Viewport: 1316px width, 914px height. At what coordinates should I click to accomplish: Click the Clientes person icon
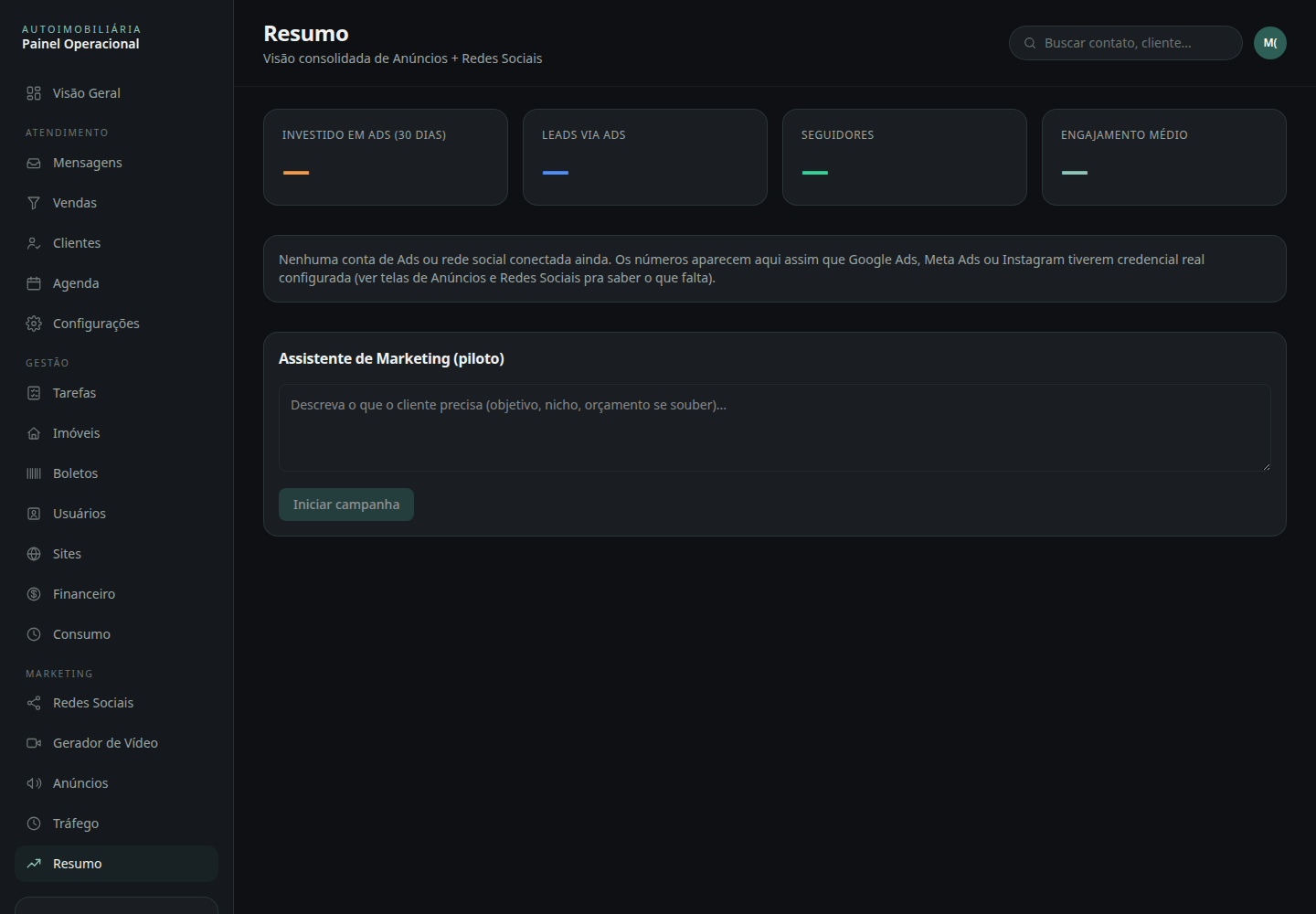tap(34, 243)
